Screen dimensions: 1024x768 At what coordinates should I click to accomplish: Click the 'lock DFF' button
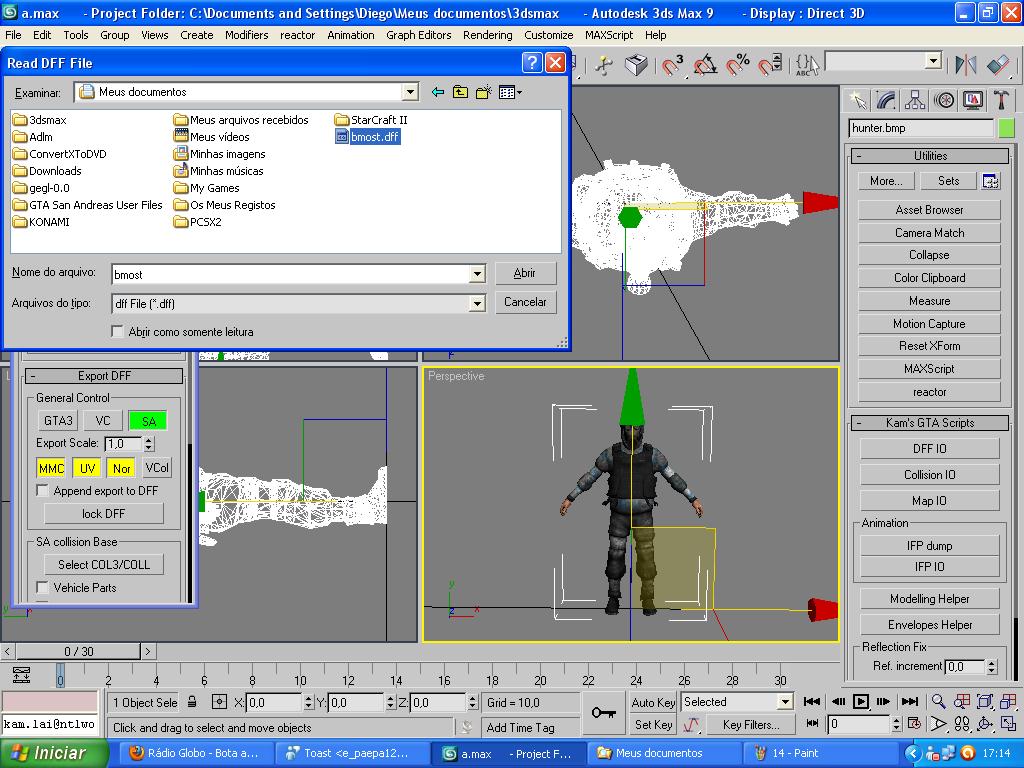click(x=103, y=513)
